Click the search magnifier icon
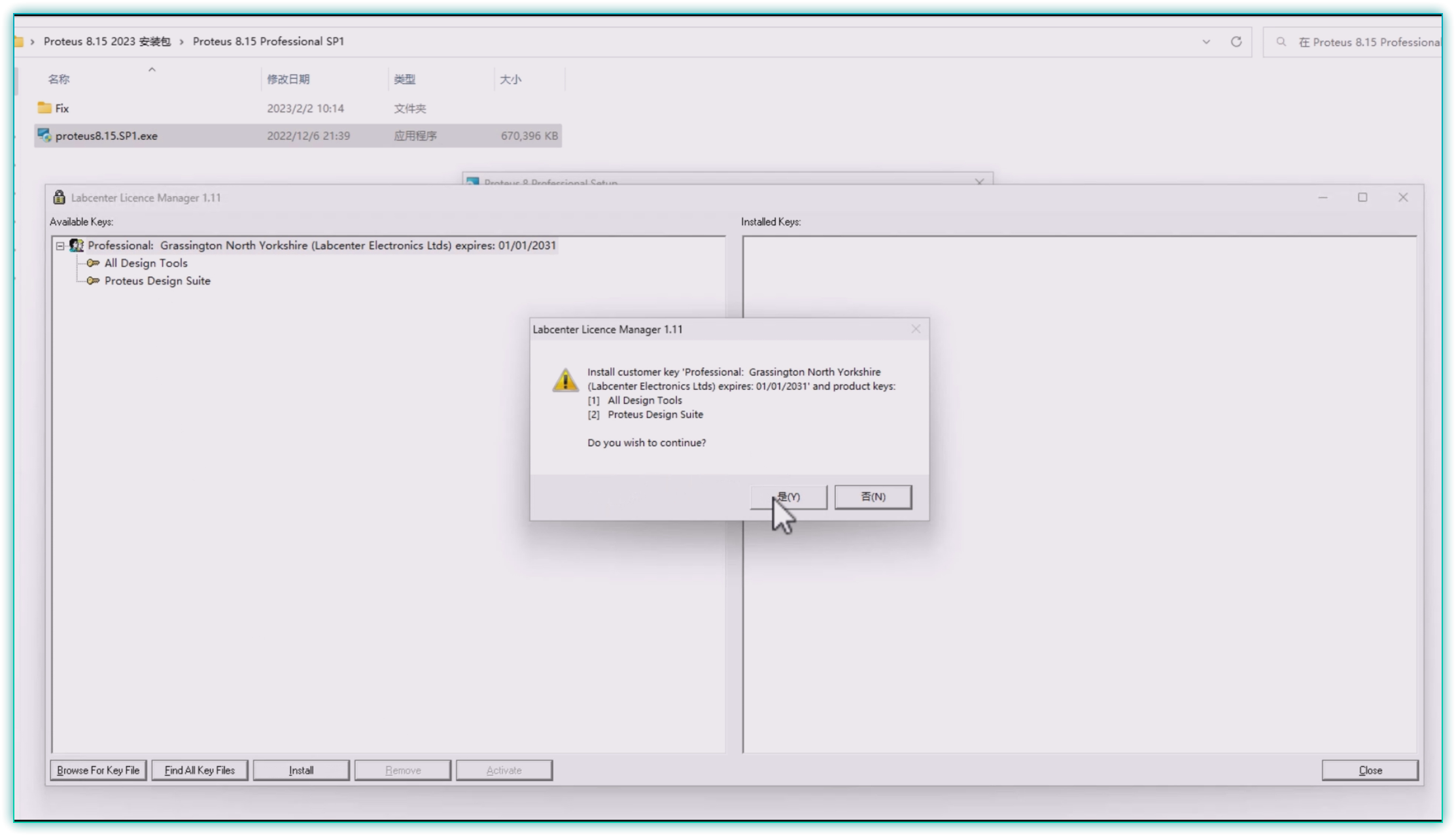1456x836 pixels. (1281, 42)
